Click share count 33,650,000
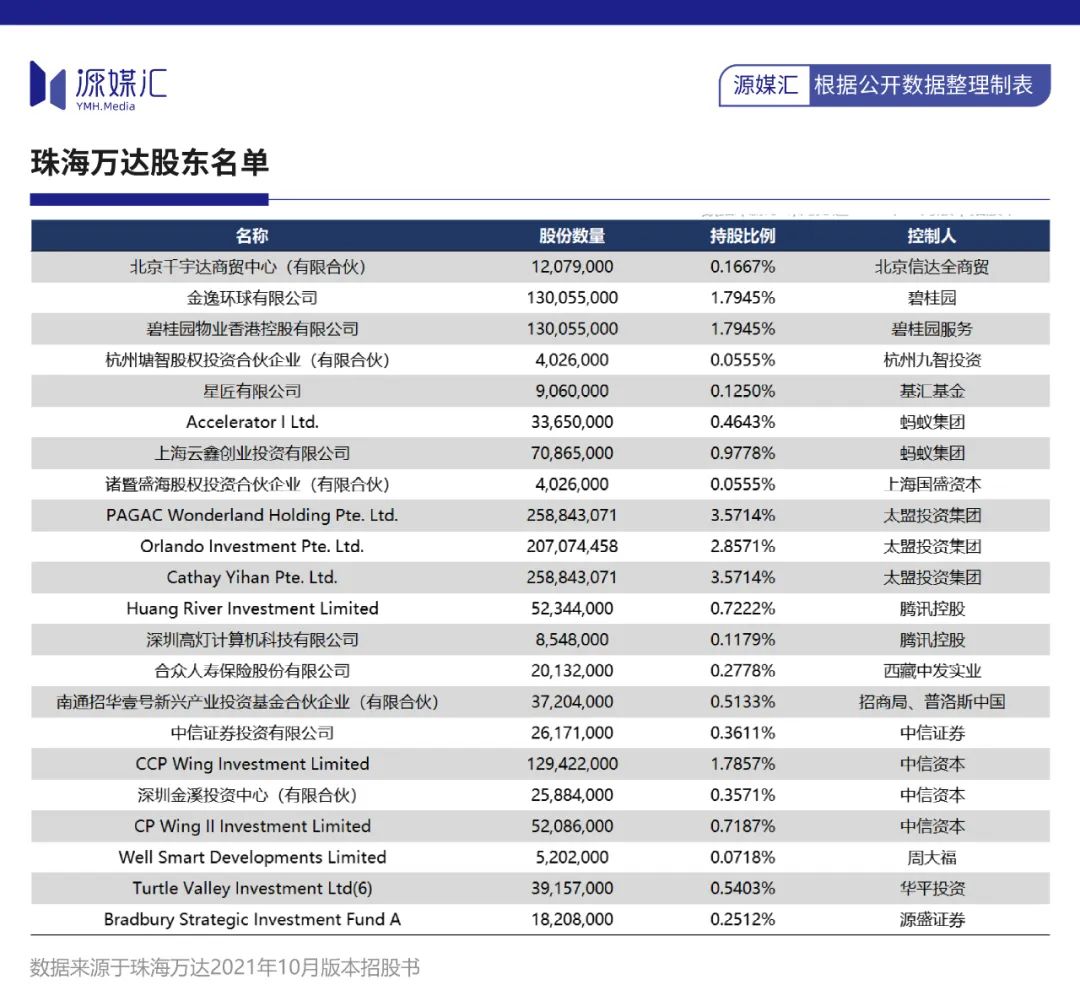This screenshot has height=1001, width=1080. tap(572, 422)
